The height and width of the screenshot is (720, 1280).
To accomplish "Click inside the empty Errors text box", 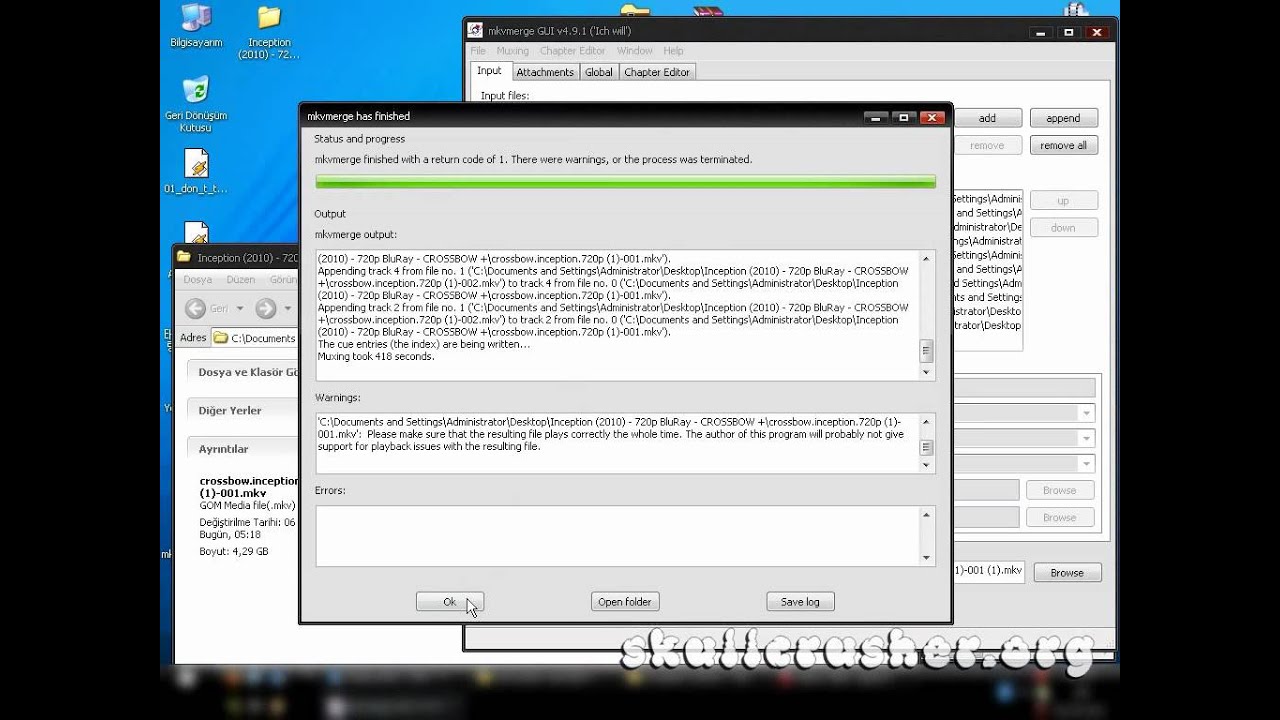I will (x=617, y=536).
